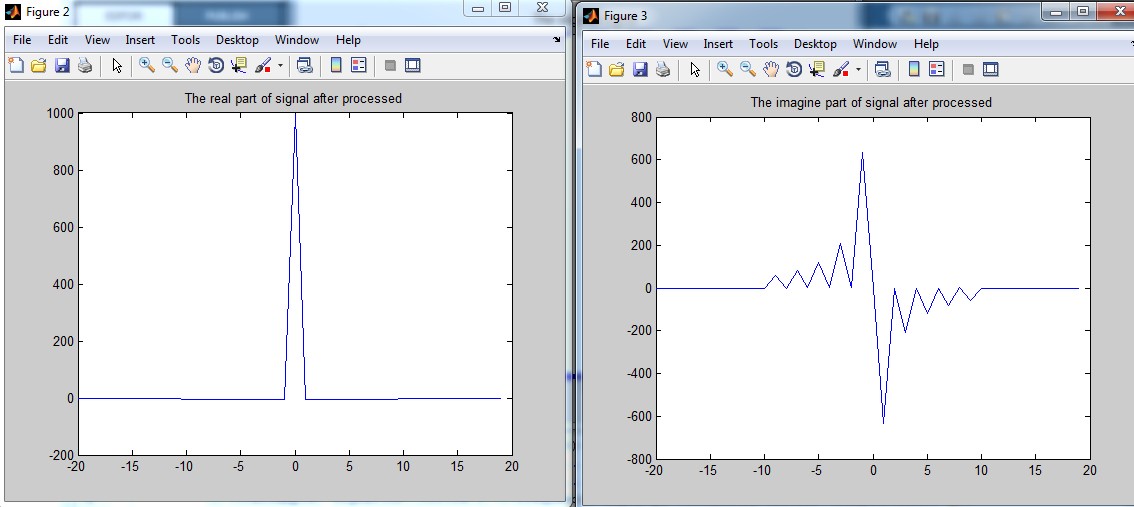Open File menu in Figure 3
1134x507 pixels.
(600, 43)
